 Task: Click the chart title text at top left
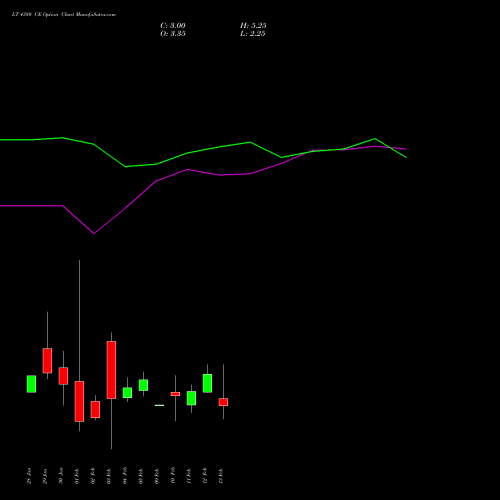[x=64, y=15]
